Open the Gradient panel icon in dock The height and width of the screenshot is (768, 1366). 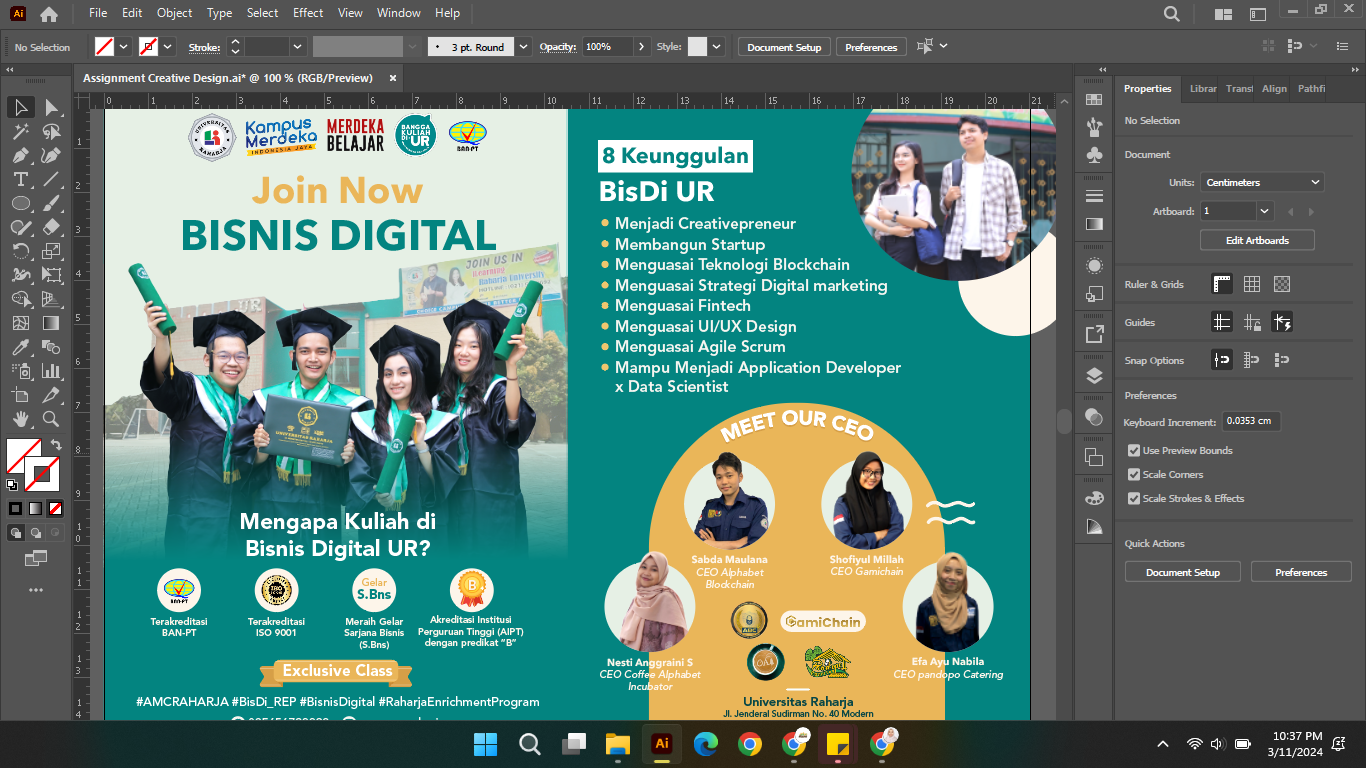click(x=1094, y=224)
